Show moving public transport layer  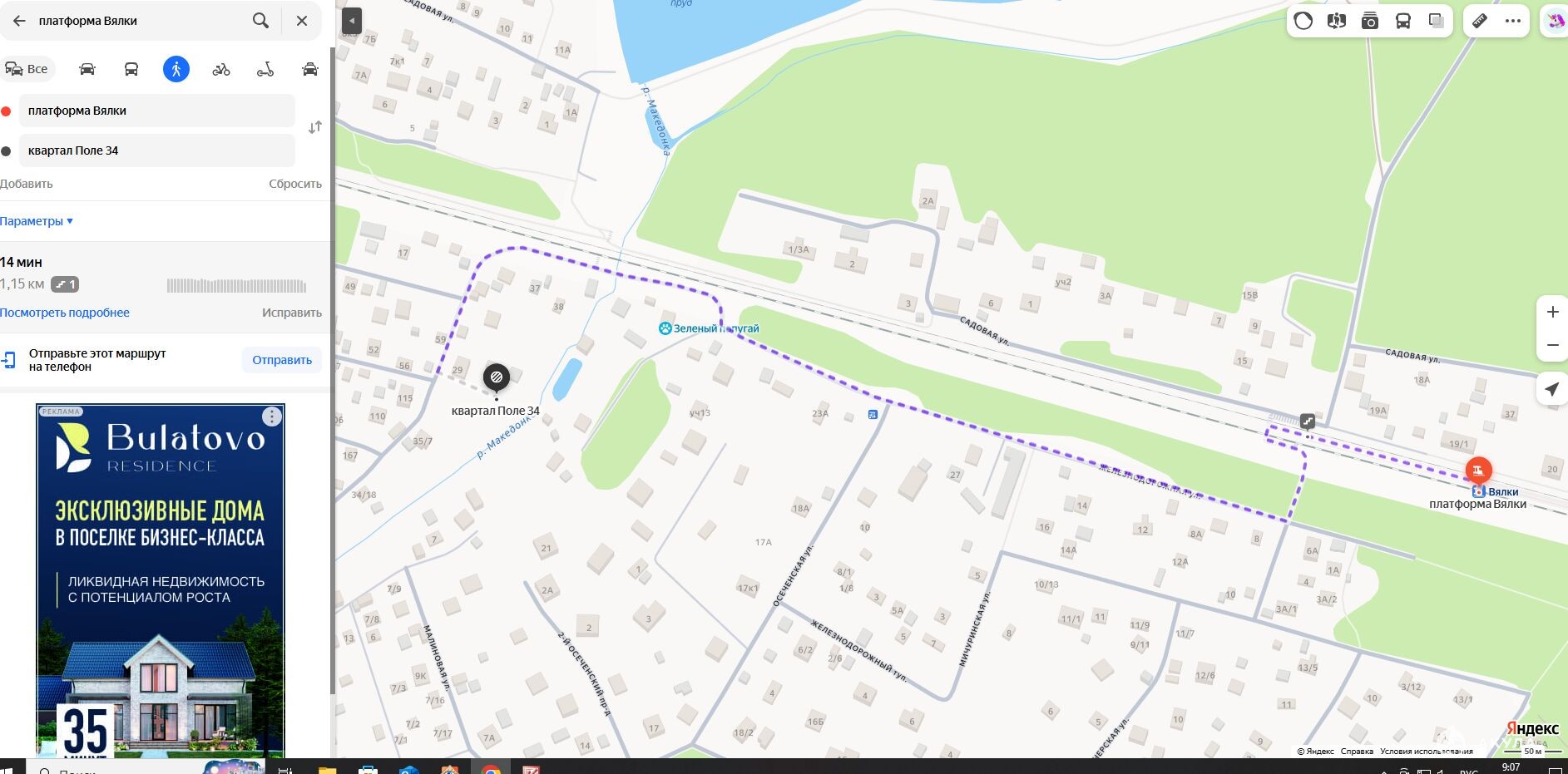tap(1403, 22)
